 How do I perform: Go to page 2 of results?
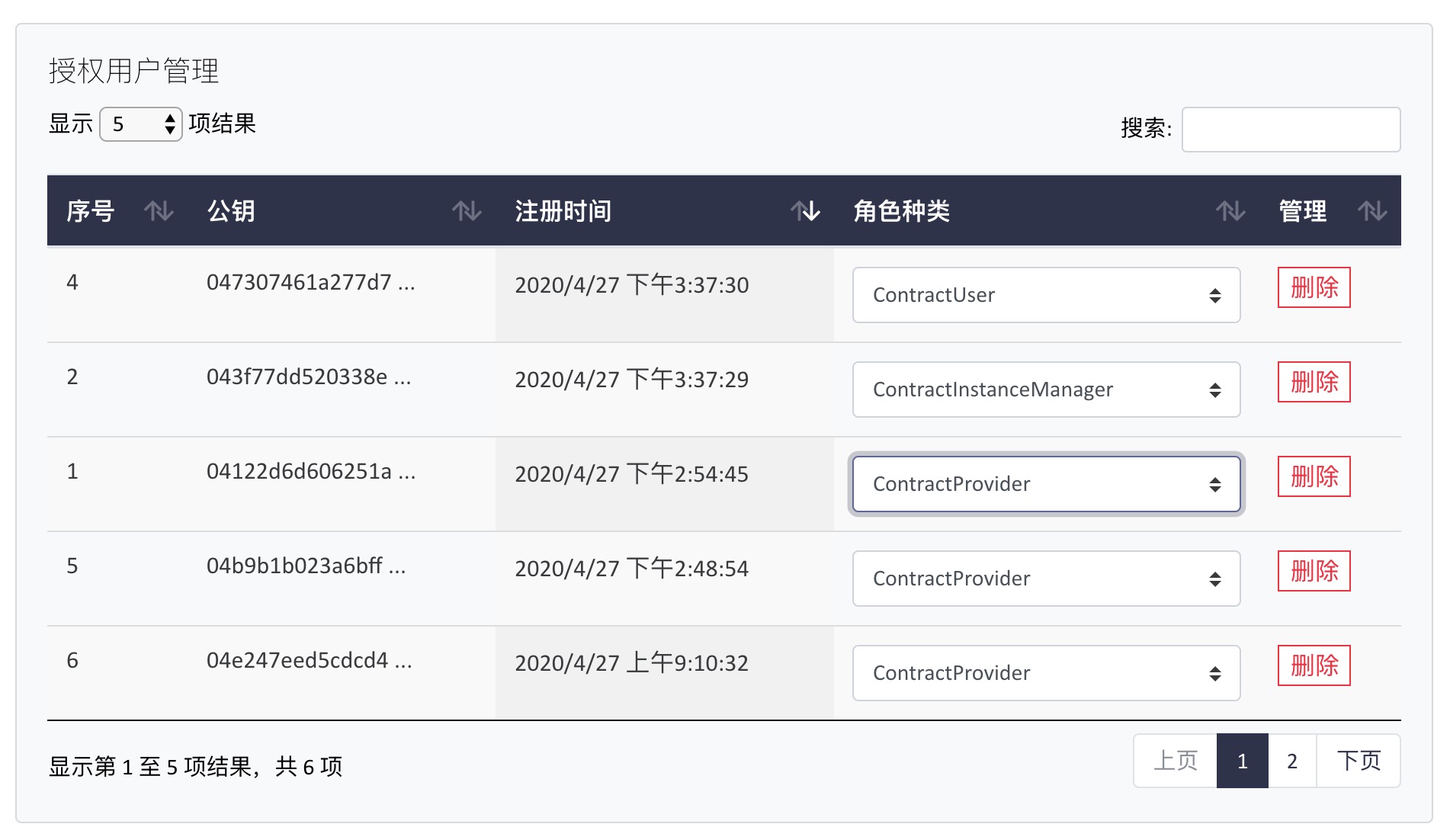click(x=1292, y=761)
